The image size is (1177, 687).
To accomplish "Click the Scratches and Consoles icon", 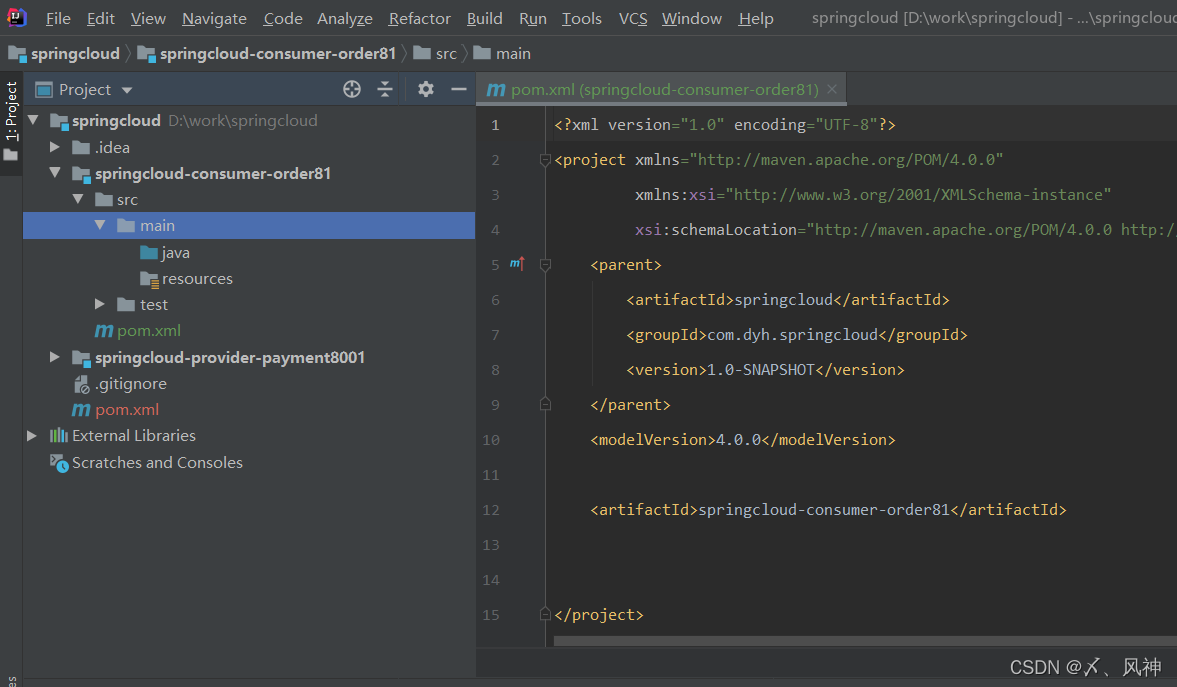I will click(59, 463).
